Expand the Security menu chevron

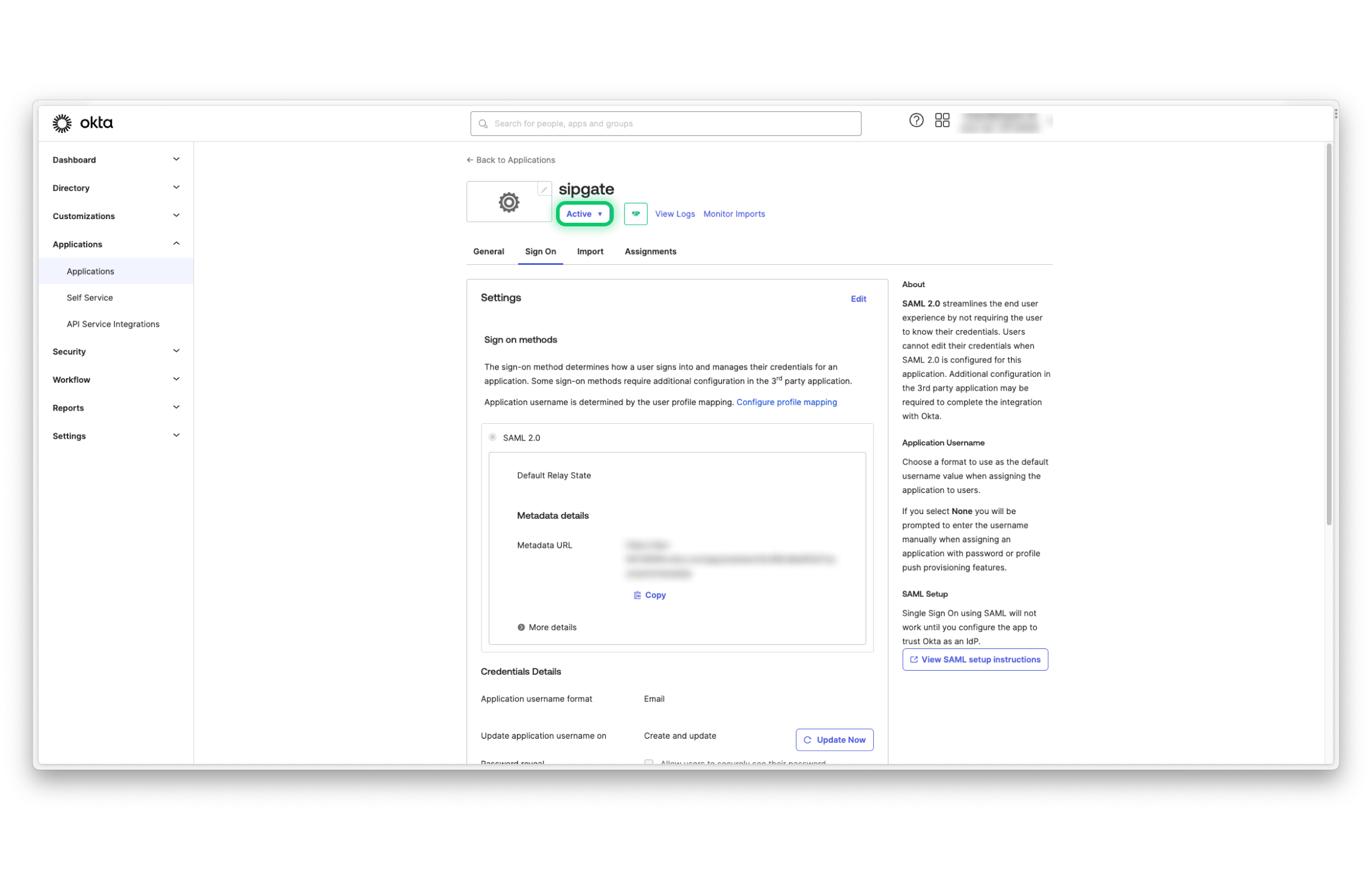(176, 351)
